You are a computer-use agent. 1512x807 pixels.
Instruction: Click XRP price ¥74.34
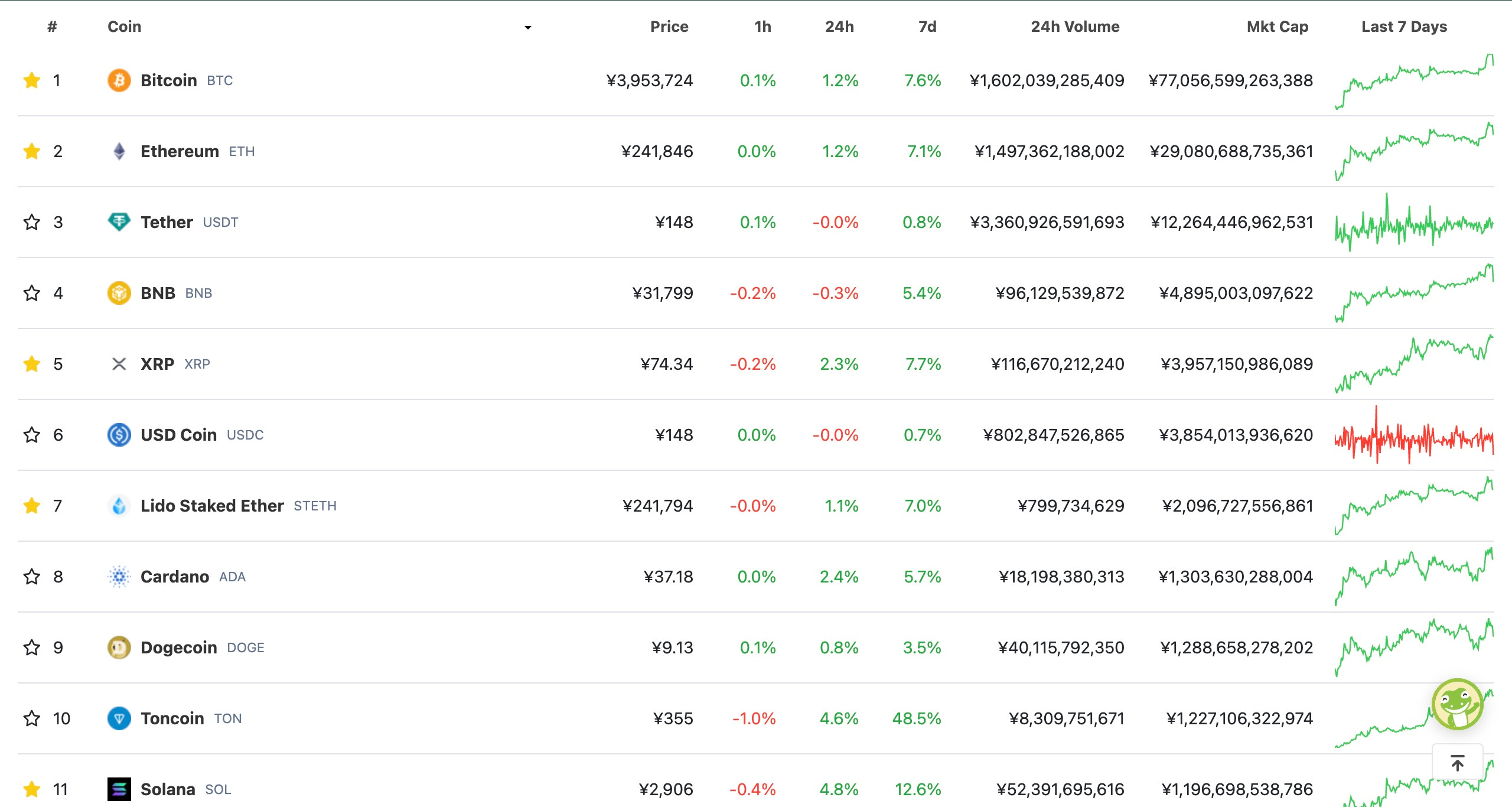click(x=667, y=364)
